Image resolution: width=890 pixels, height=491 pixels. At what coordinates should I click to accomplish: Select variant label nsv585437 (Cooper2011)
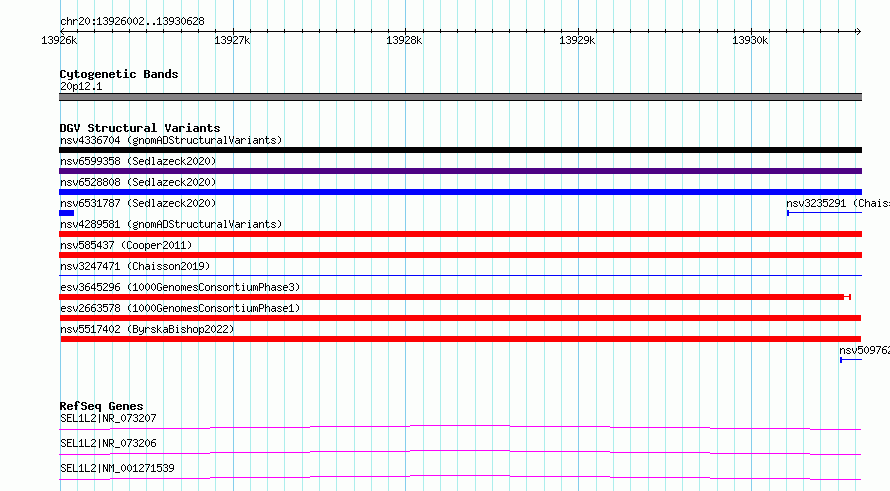tap(126, 245)
